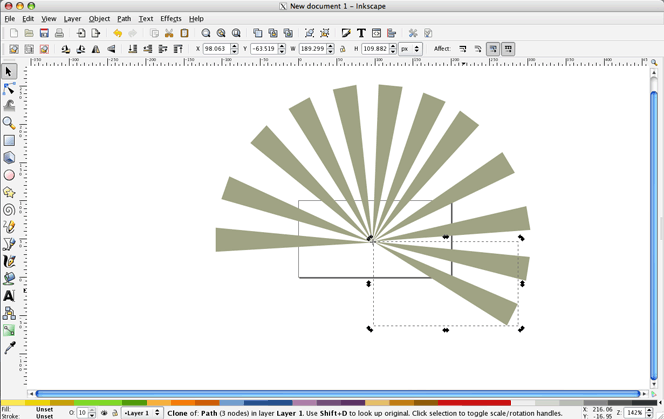This screenshot has width=664, height=419.
Task: Open XML editor icon
Action: pyautogui.click(x=376, y=33)
